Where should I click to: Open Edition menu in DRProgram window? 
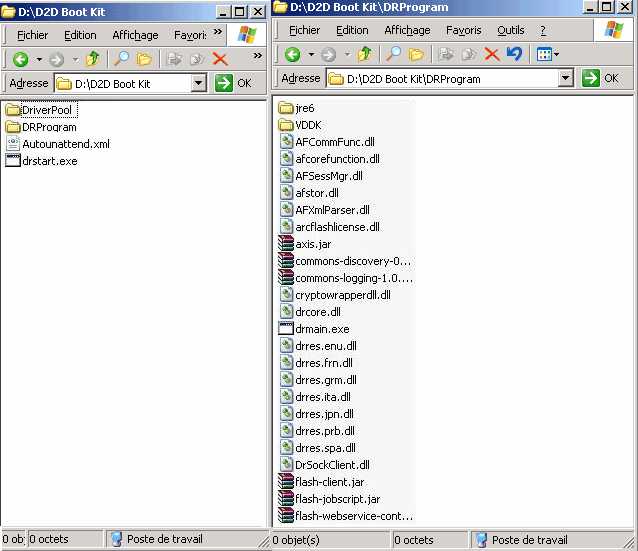(x=352, y=31)
